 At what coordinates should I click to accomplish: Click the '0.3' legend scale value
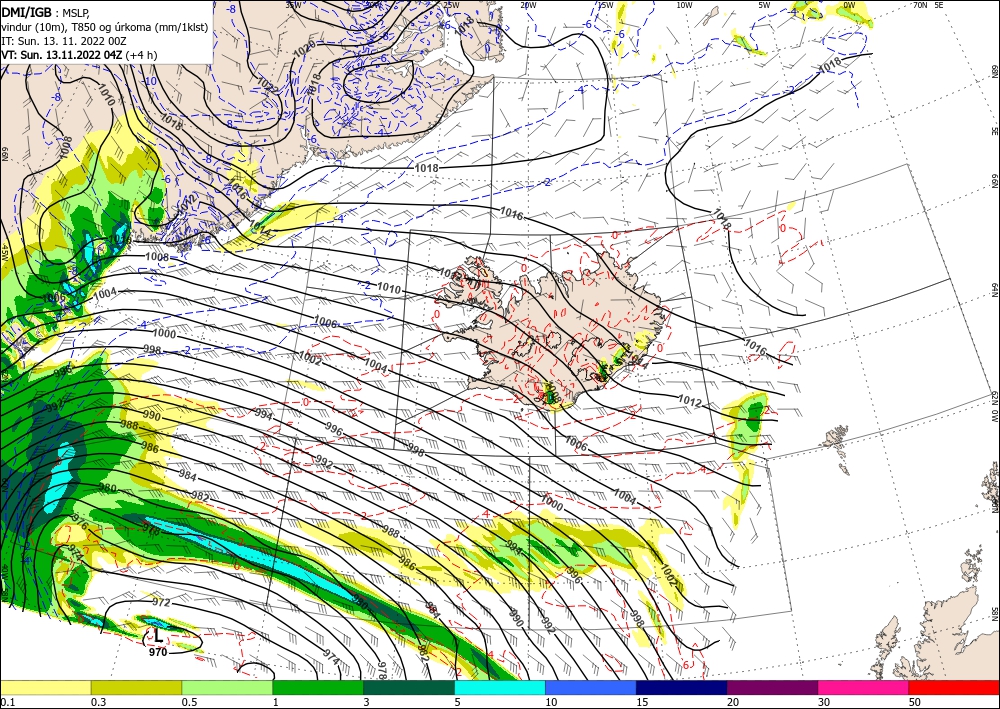(98, 702)
